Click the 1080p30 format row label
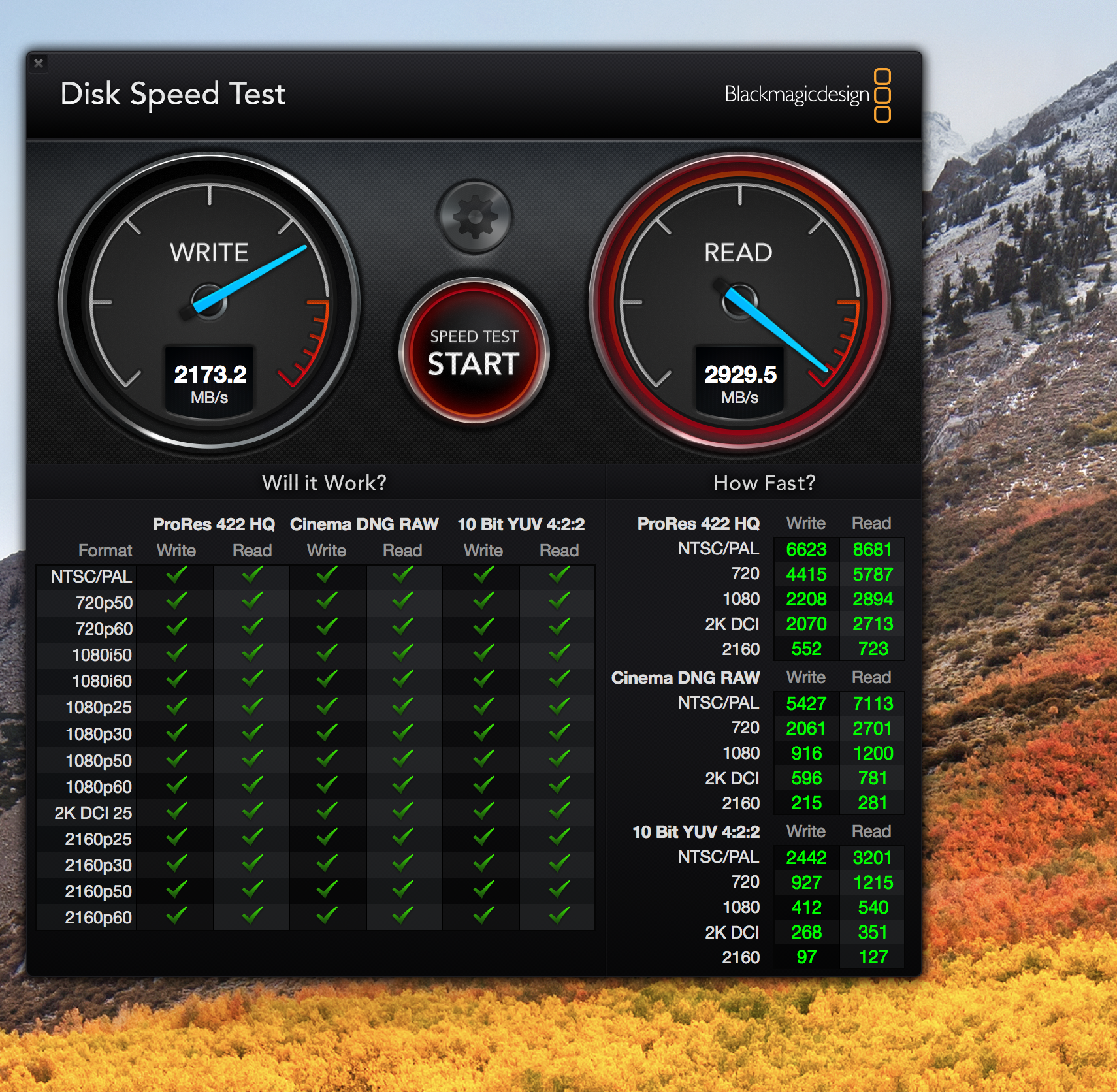 click(99, 734)
